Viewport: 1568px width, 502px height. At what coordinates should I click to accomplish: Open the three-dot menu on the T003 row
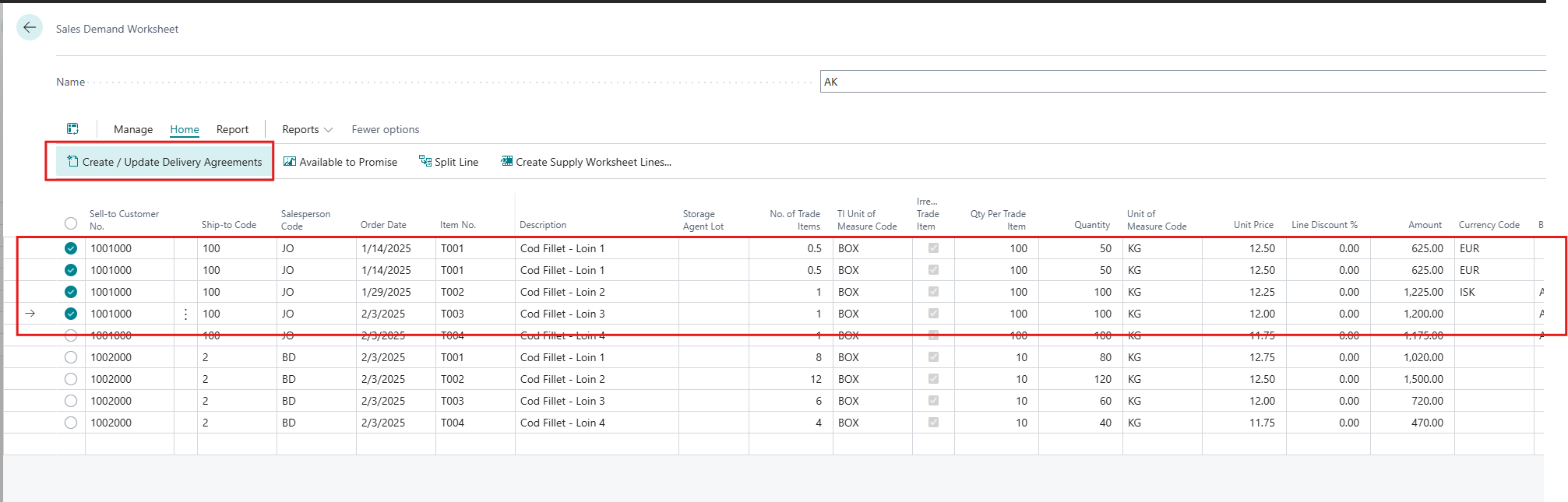(x=185, y=314)
